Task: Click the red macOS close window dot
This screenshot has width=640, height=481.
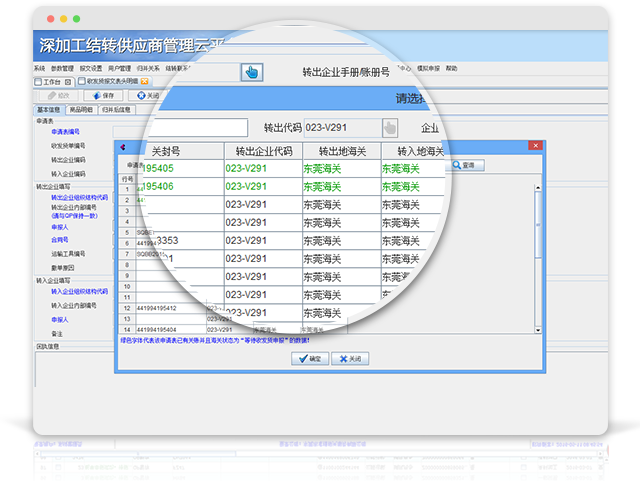Action: 51,19
